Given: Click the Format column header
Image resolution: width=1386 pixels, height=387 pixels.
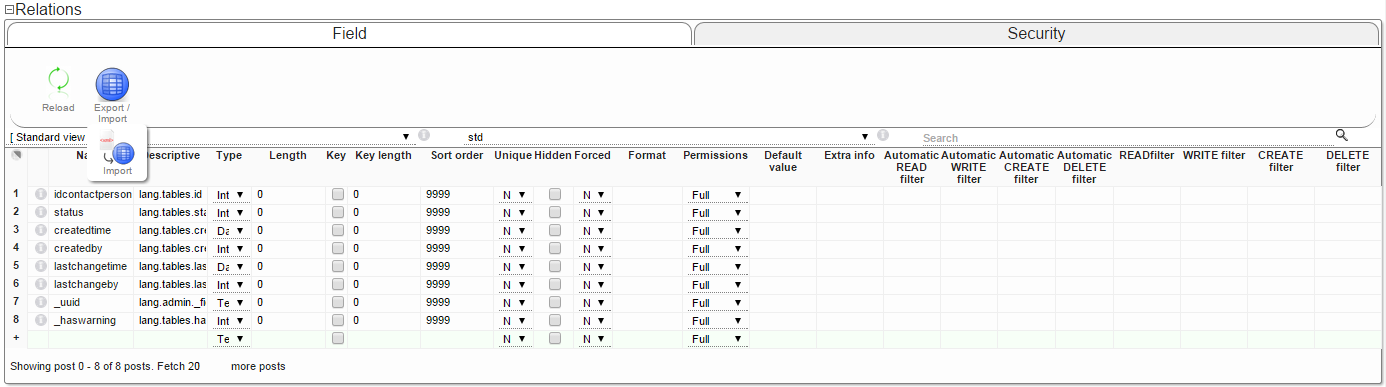Looking at the screenshot, I should (x=647, y=156).
